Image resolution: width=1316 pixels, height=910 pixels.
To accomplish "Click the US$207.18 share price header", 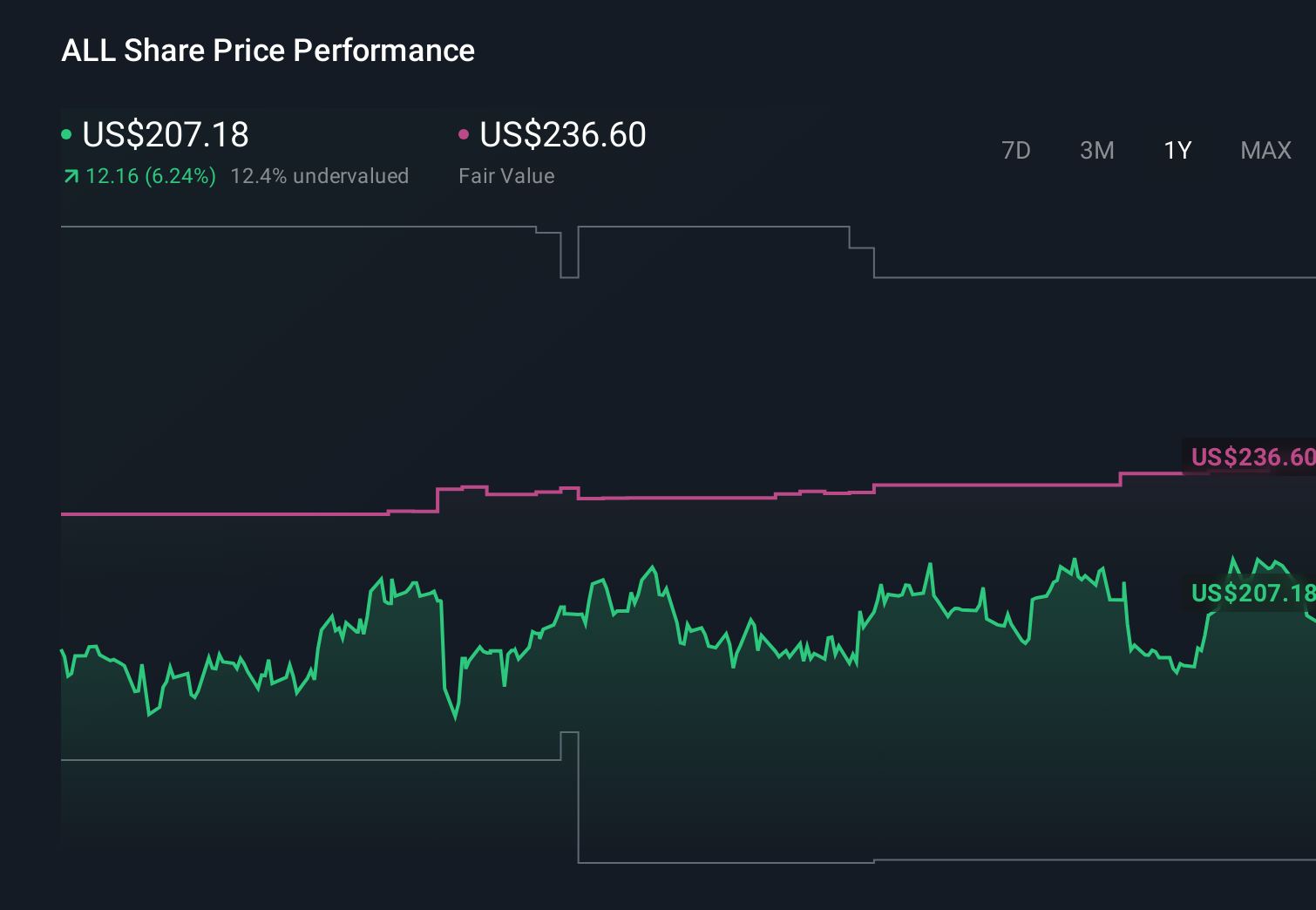I will [166, 136].
